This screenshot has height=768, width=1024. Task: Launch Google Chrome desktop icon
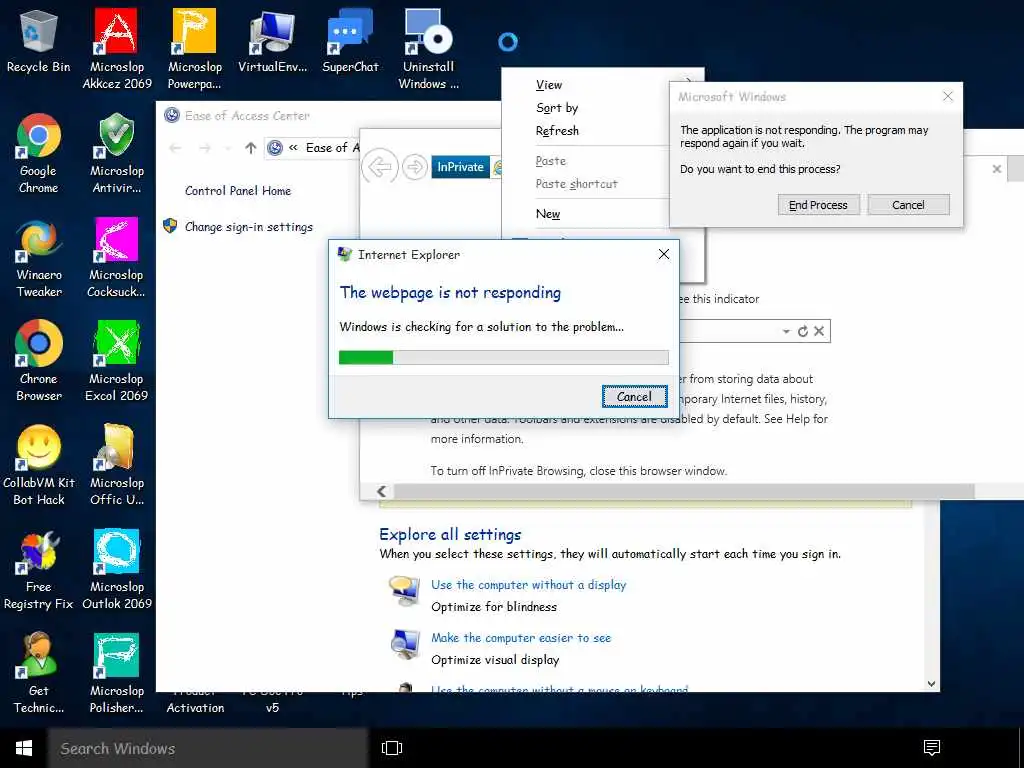(39, 153)
